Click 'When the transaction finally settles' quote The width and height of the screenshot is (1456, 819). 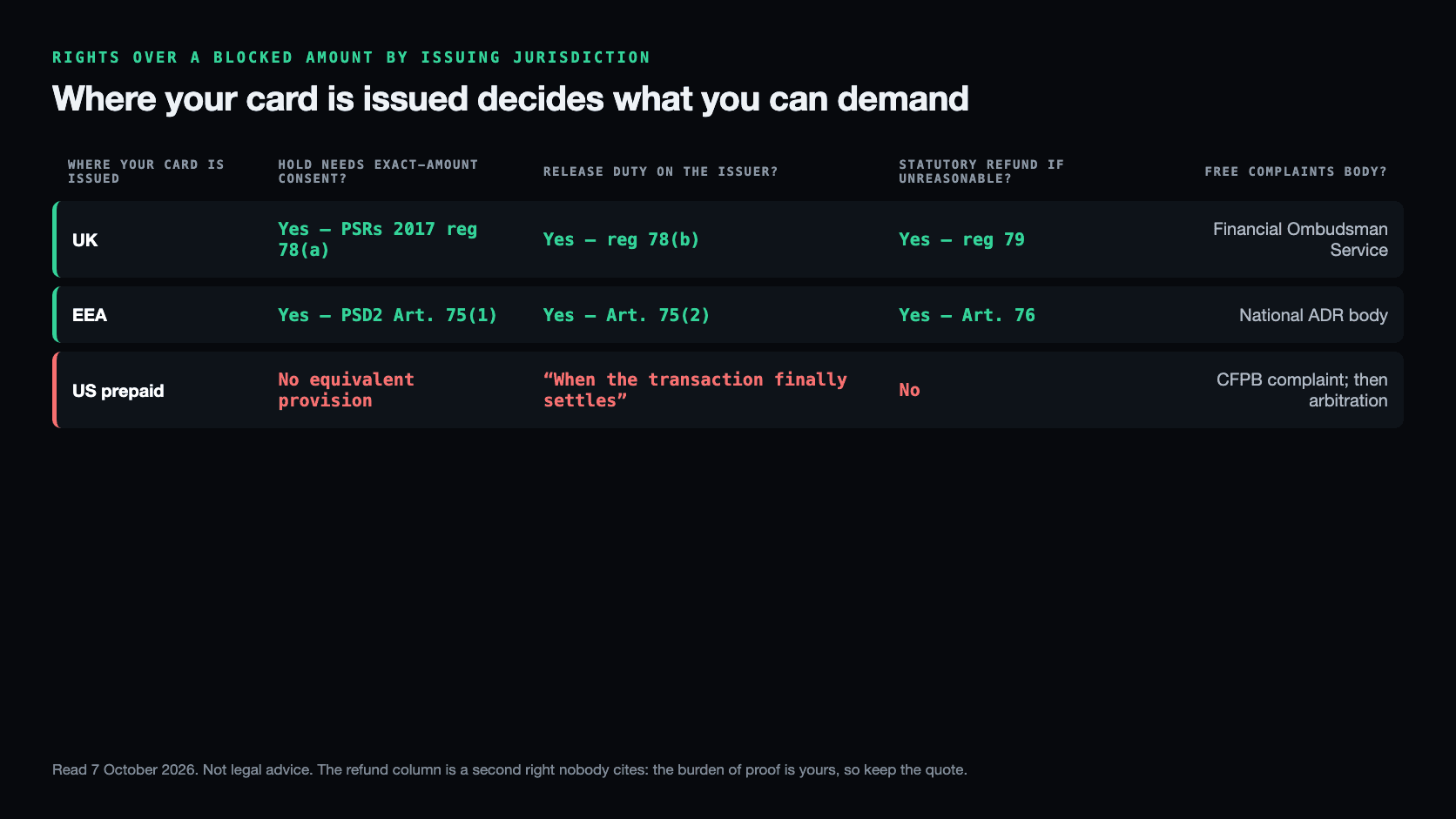(695, 390)
